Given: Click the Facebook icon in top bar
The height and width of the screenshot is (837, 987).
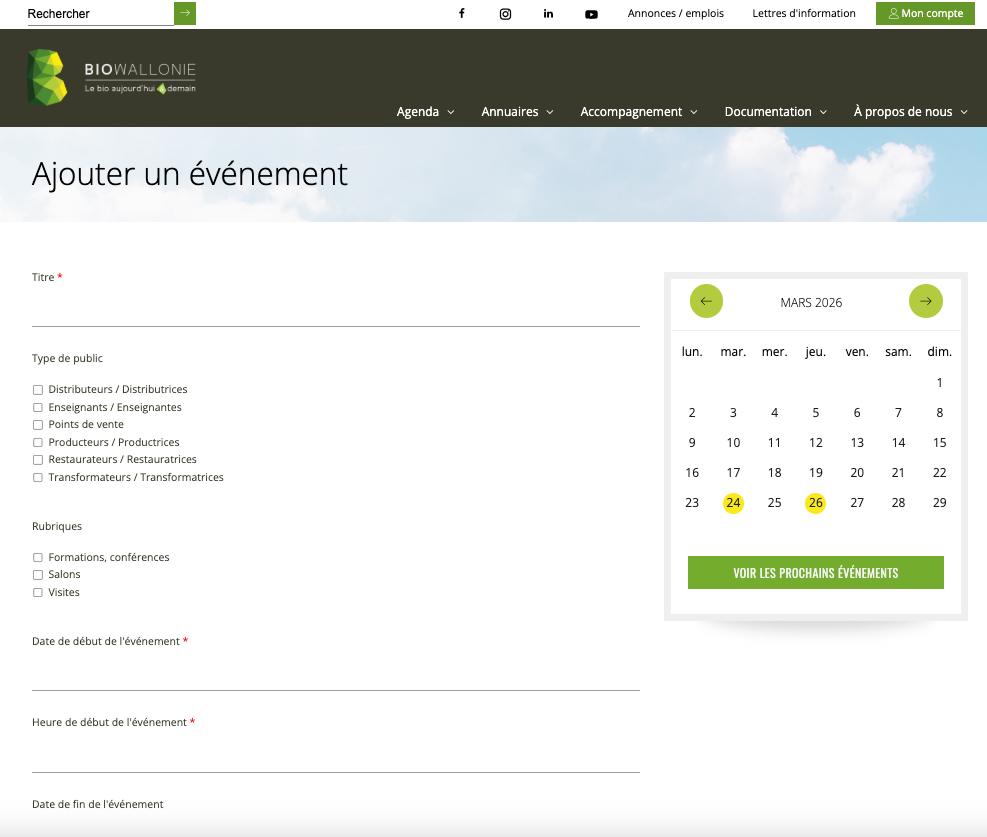Looking at the screenshot, I should tap(461, 14).
